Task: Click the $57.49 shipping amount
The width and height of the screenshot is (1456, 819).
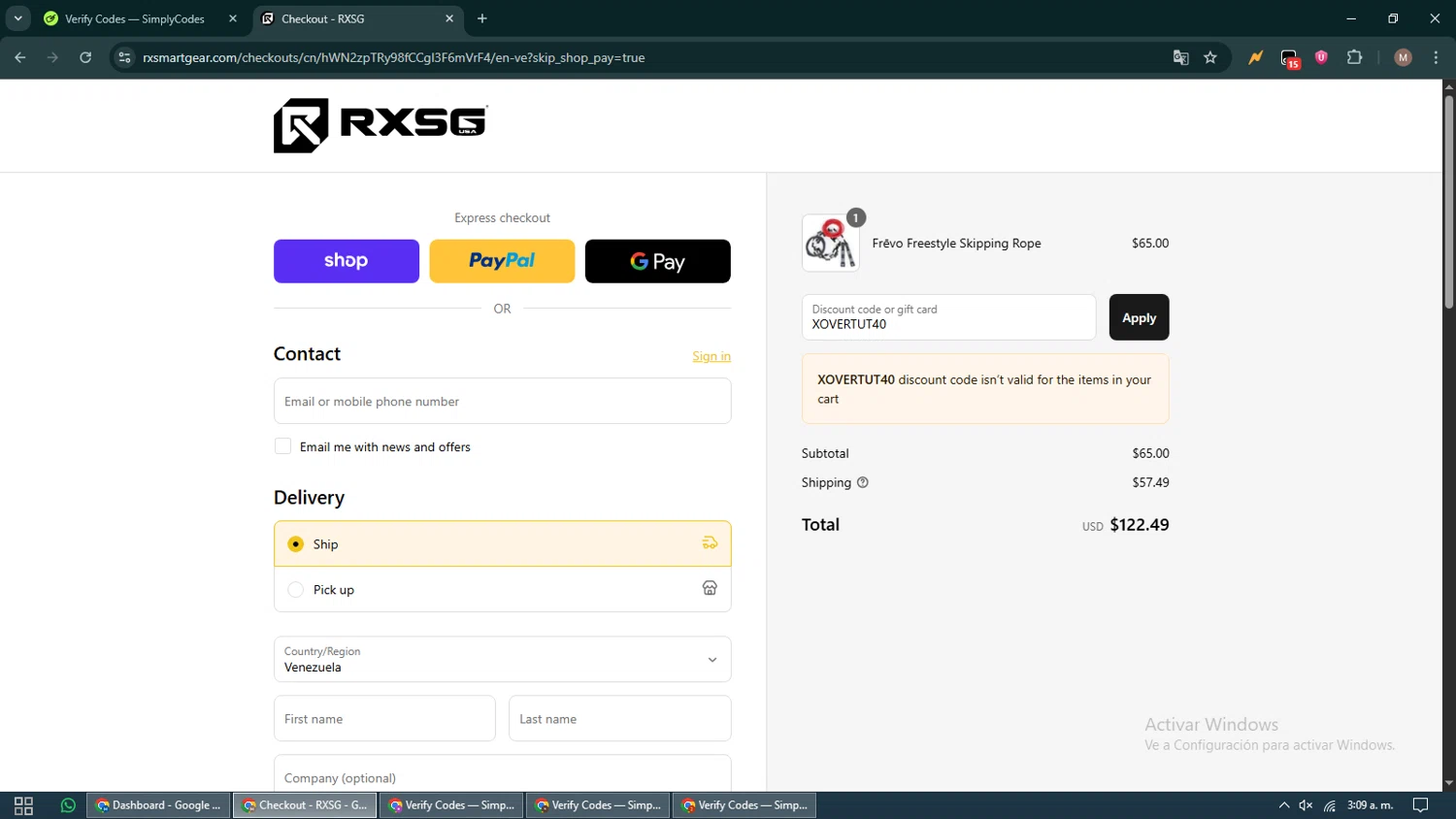Action: click(1150, 482)
